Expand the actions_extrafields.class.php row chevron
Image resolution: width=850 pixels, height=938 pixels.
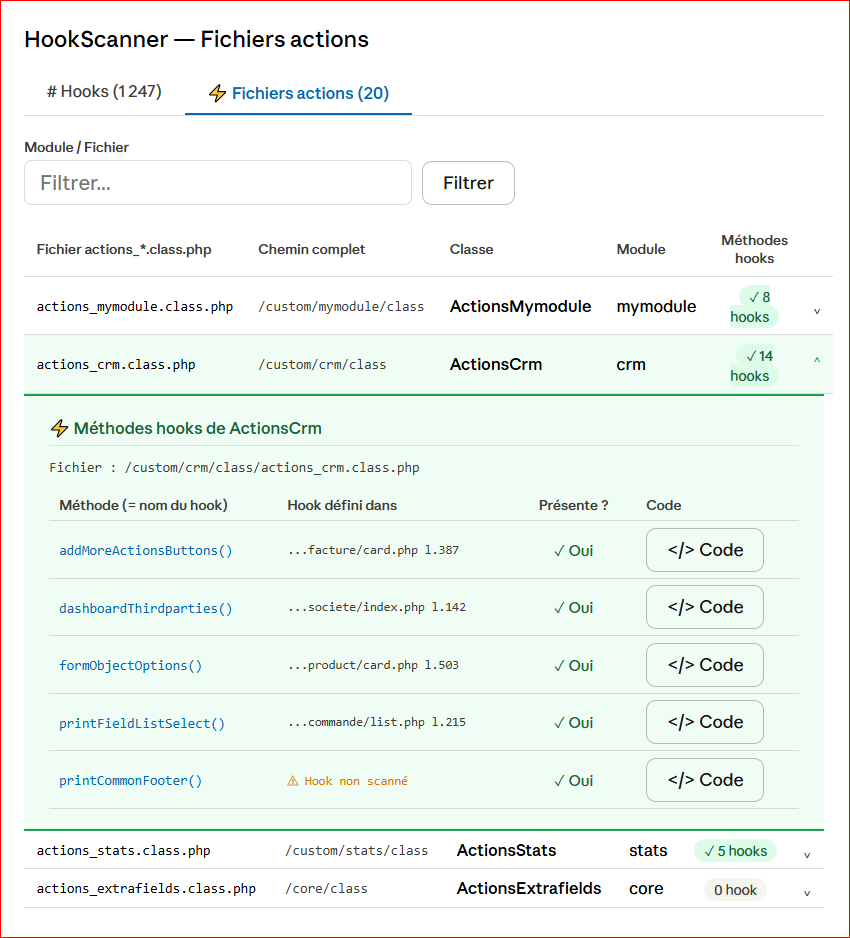coord(807,893)
